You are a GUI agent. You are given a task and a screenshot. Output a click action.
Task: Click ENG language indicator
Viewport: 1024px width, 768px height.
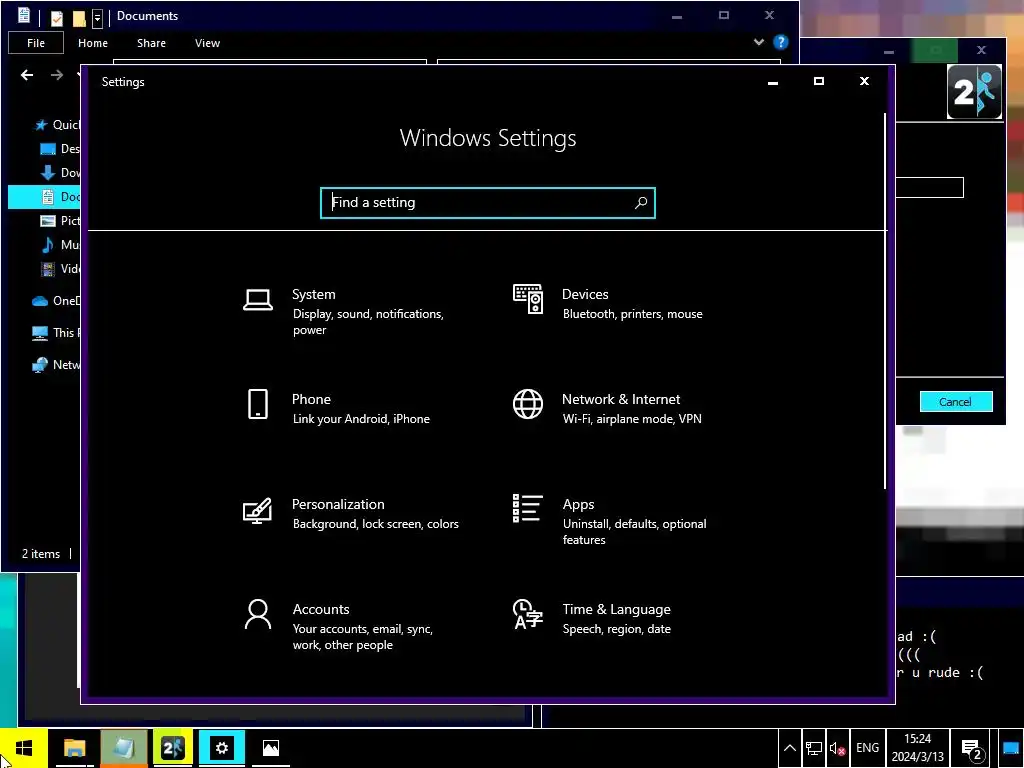[x=867, y=748]
